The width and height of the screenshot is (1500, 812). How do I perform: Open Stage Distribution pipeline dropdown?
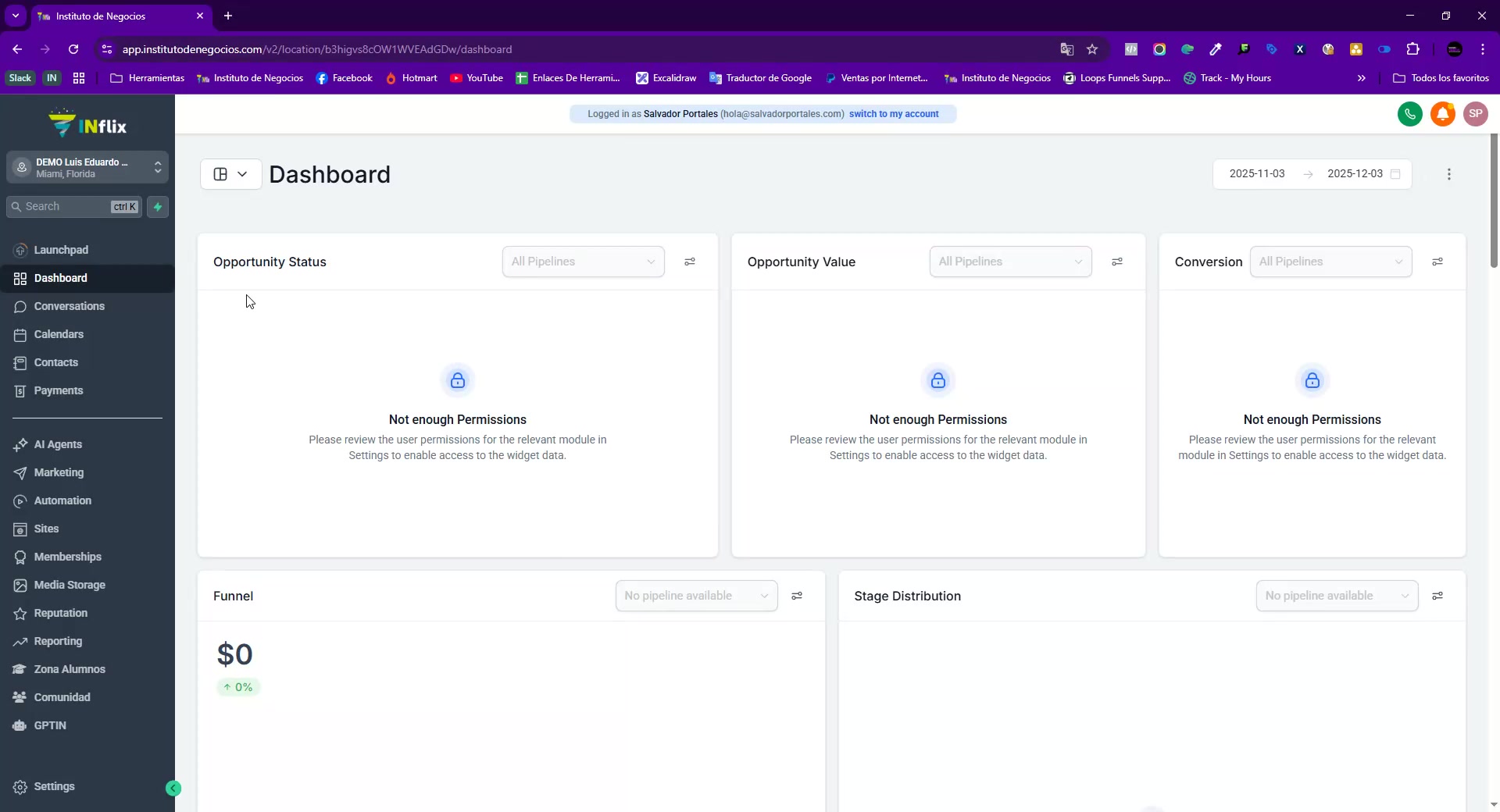(1337, 597)
